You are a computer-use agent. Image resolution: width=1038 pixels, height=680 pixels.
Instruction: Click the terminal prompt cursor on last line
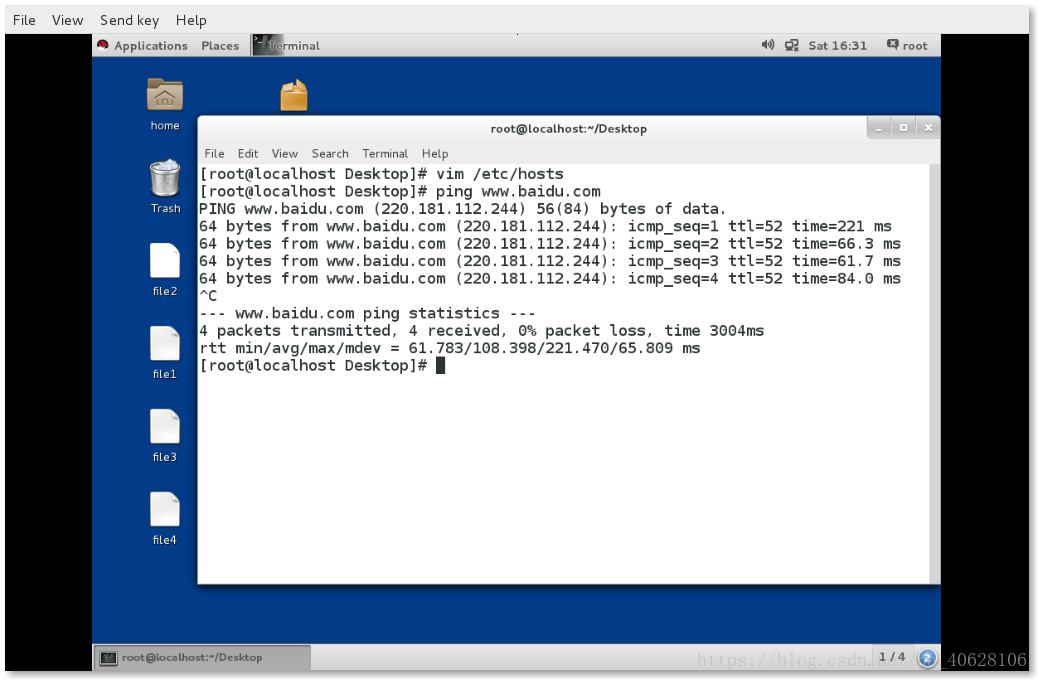(x=441, y=365)
